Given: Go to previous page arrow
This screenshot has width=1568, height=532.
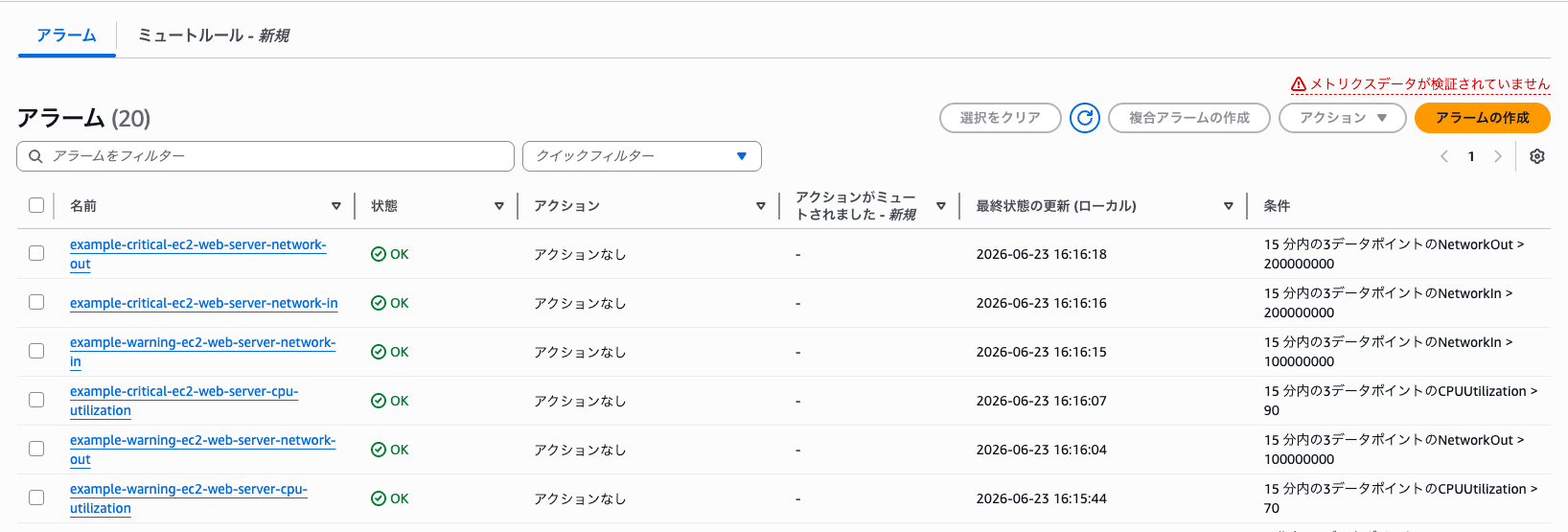Looking at the screenshot, I should pos(1444,156).
